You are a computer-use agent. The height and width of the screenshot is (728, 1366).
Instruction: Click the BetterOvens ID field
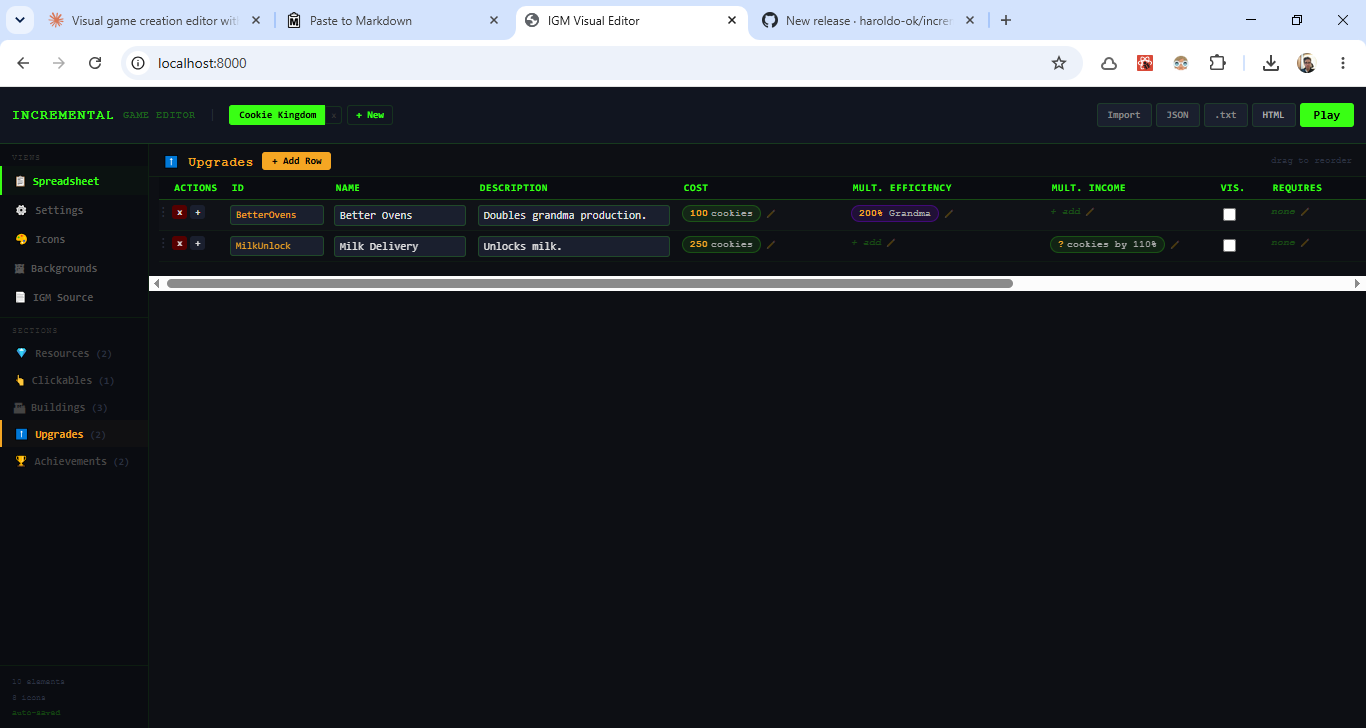pos(277,215)
